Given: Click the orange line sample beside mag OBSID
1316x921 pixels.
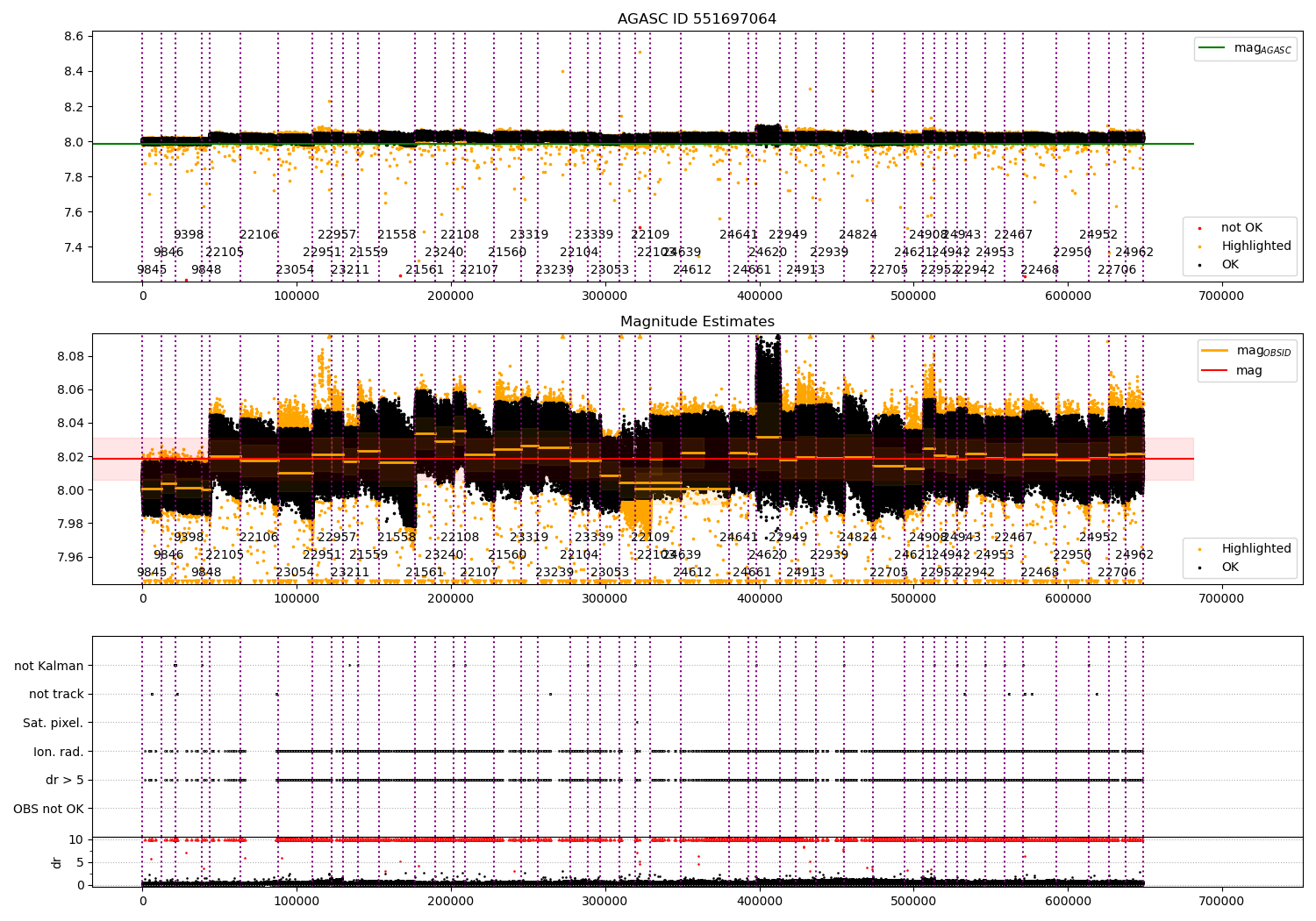Looking at the screenshot, I should coord(1215,351).
